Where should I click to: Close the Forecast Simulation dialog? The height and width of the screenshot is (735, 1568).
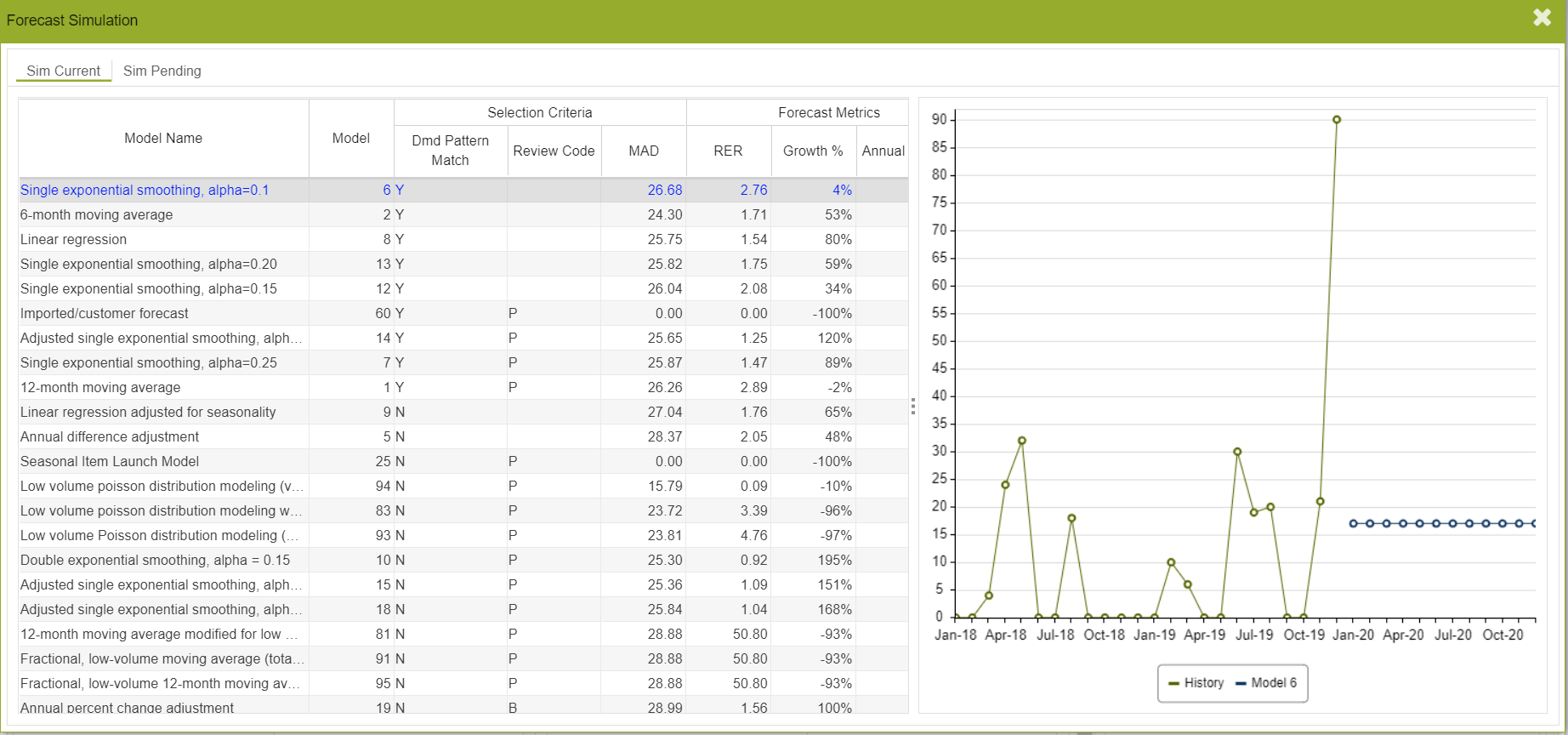[x=1542, y=18]
